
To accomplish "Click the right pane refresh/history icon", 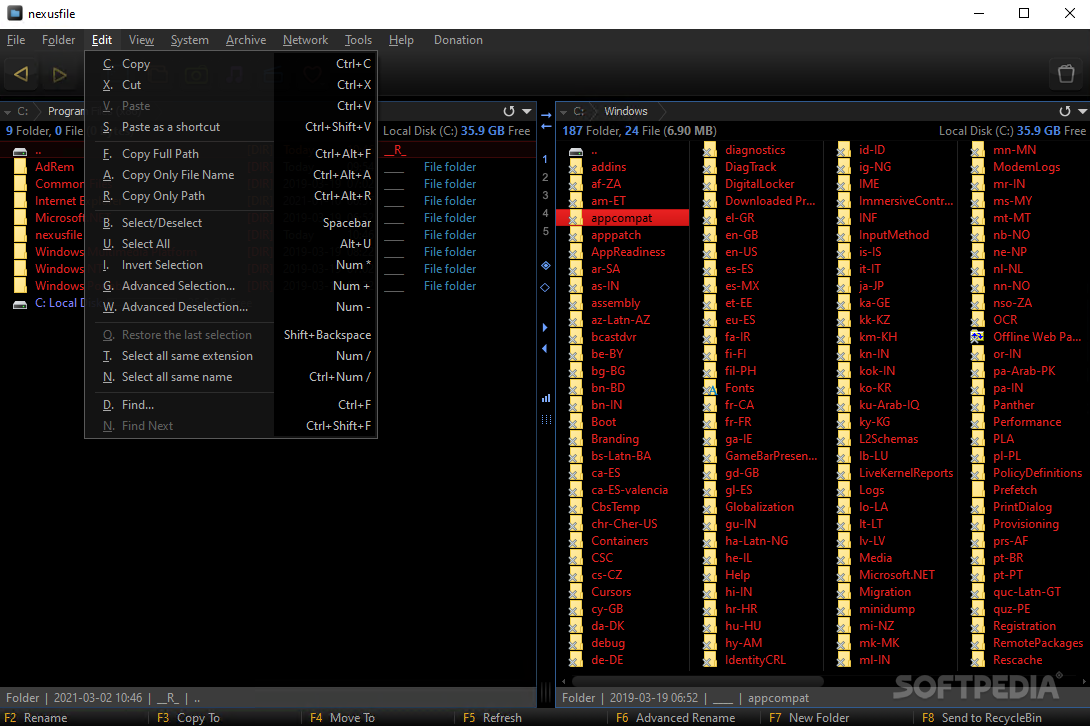I will point(1064,111).
